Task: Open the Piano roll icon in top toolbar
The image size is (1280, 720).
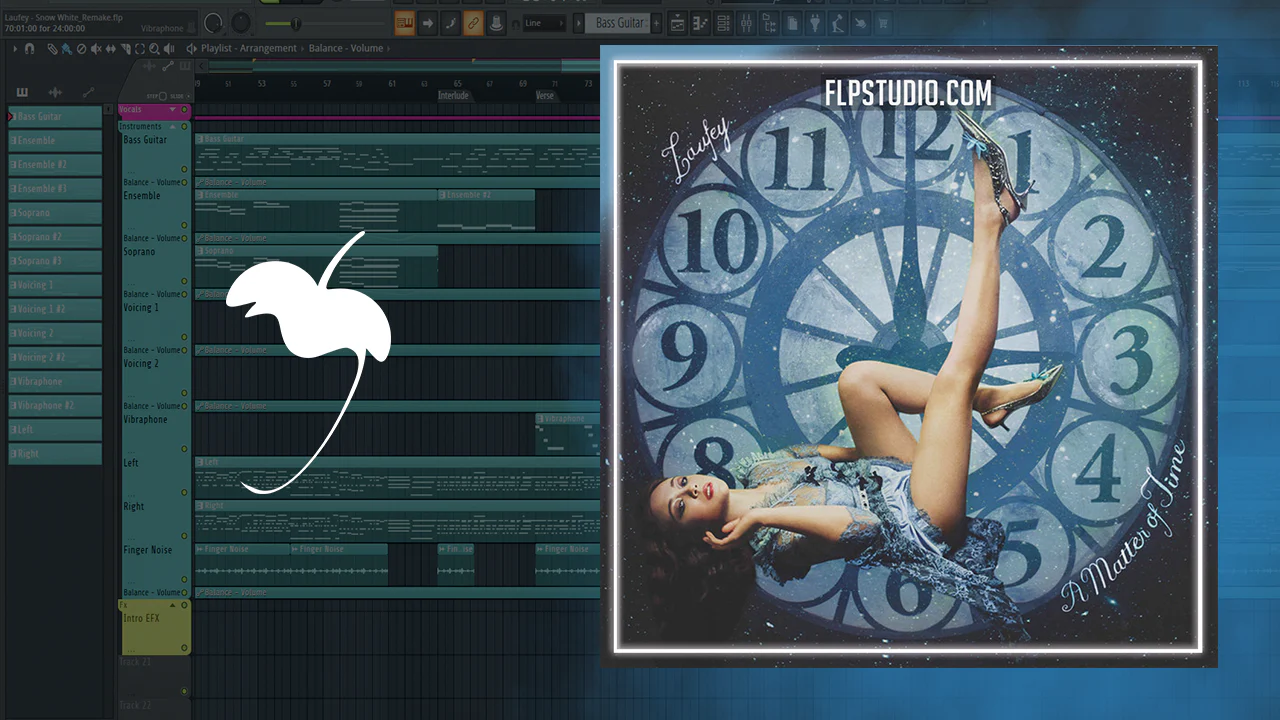Action: pos(700,23)
